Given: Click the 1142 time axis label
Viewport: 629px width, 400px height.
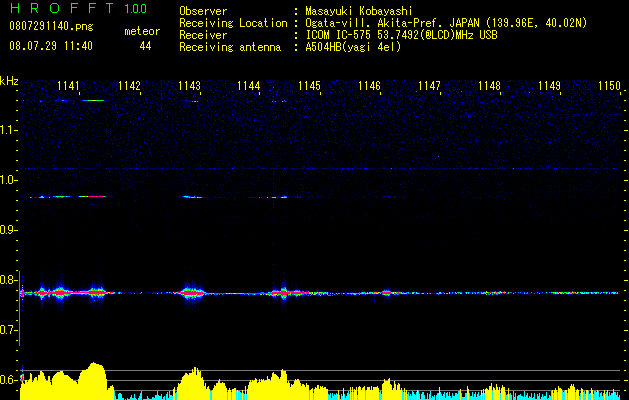Looking at the screenshot, I should pyautogui.click(x=129, y=85).
